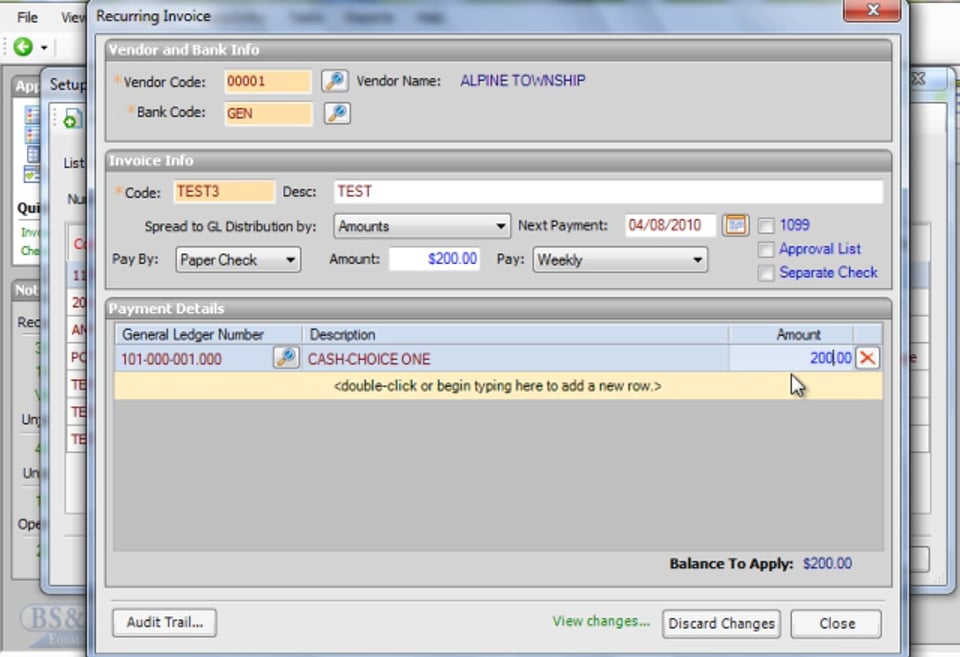Open back button dropdown arrow in toolbar
Viewport: 960px width, 657px height.
tap(44, 47)
